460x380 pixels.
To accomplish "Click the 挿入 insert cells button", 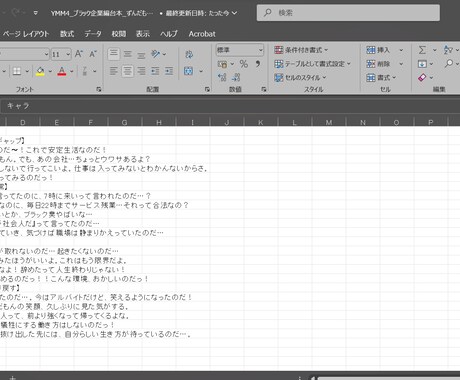I will 378,50.
